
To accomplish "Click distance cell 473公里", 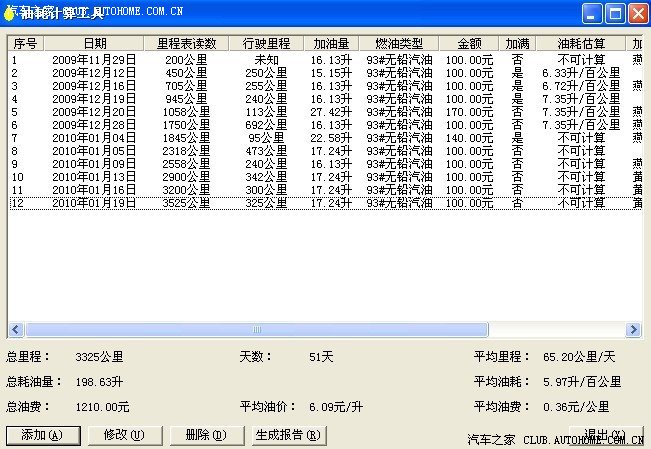I will coord(266,151).
